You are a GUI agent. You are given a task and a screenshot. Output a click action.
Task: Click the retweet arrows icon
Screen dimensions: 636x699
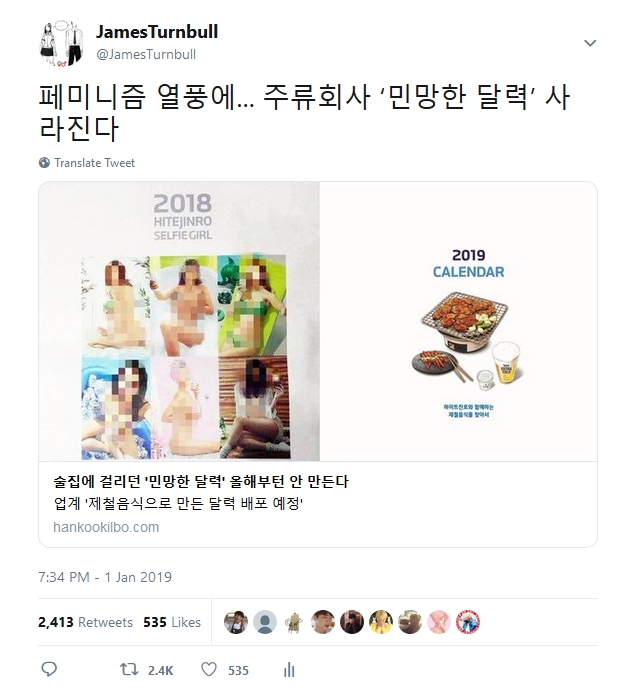pyautogui.click(x=129, y=670)
